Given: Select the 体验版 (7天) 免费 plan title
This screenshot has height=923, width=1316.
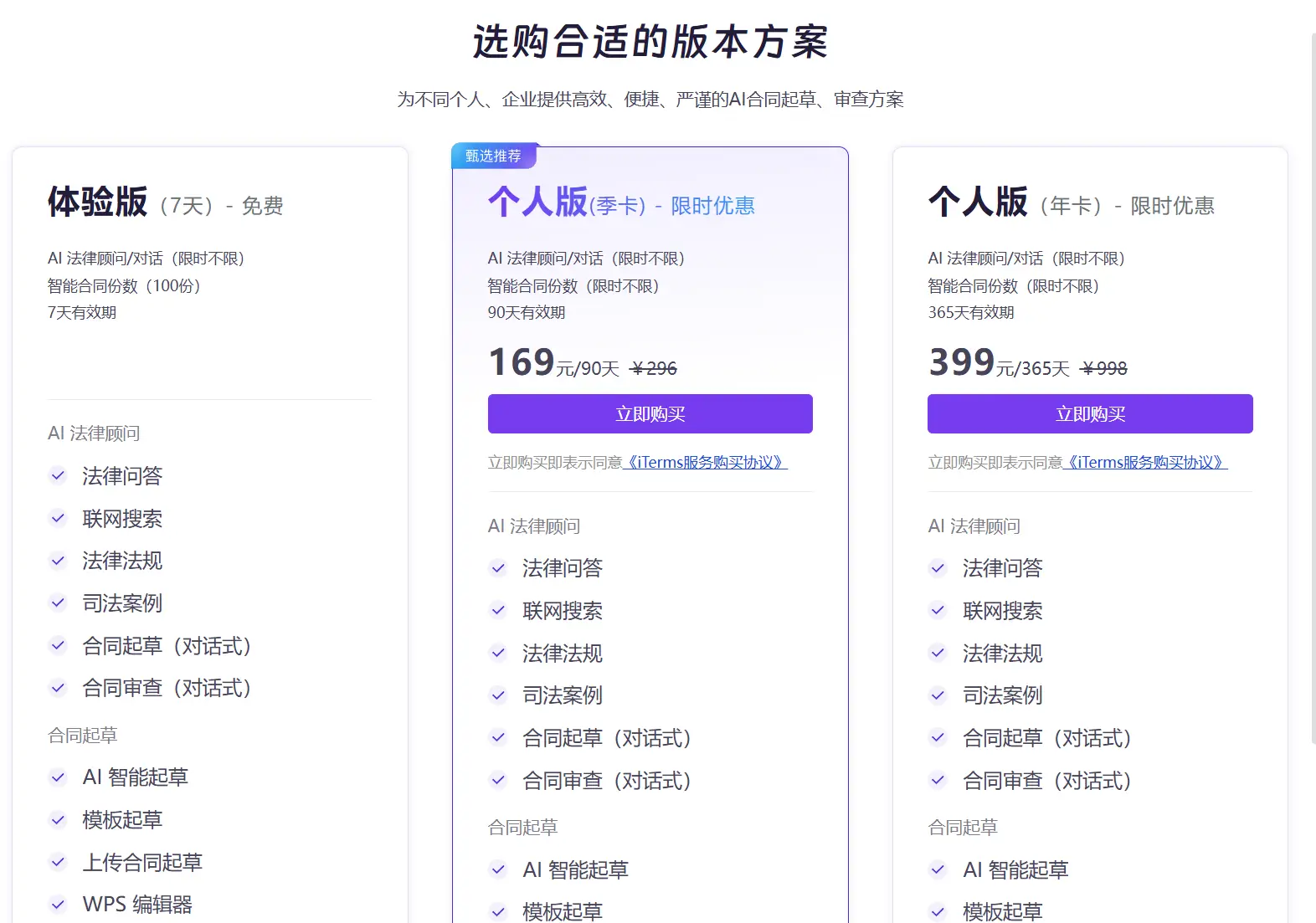Looking at the screenshot, I should (x=165, y=203).
